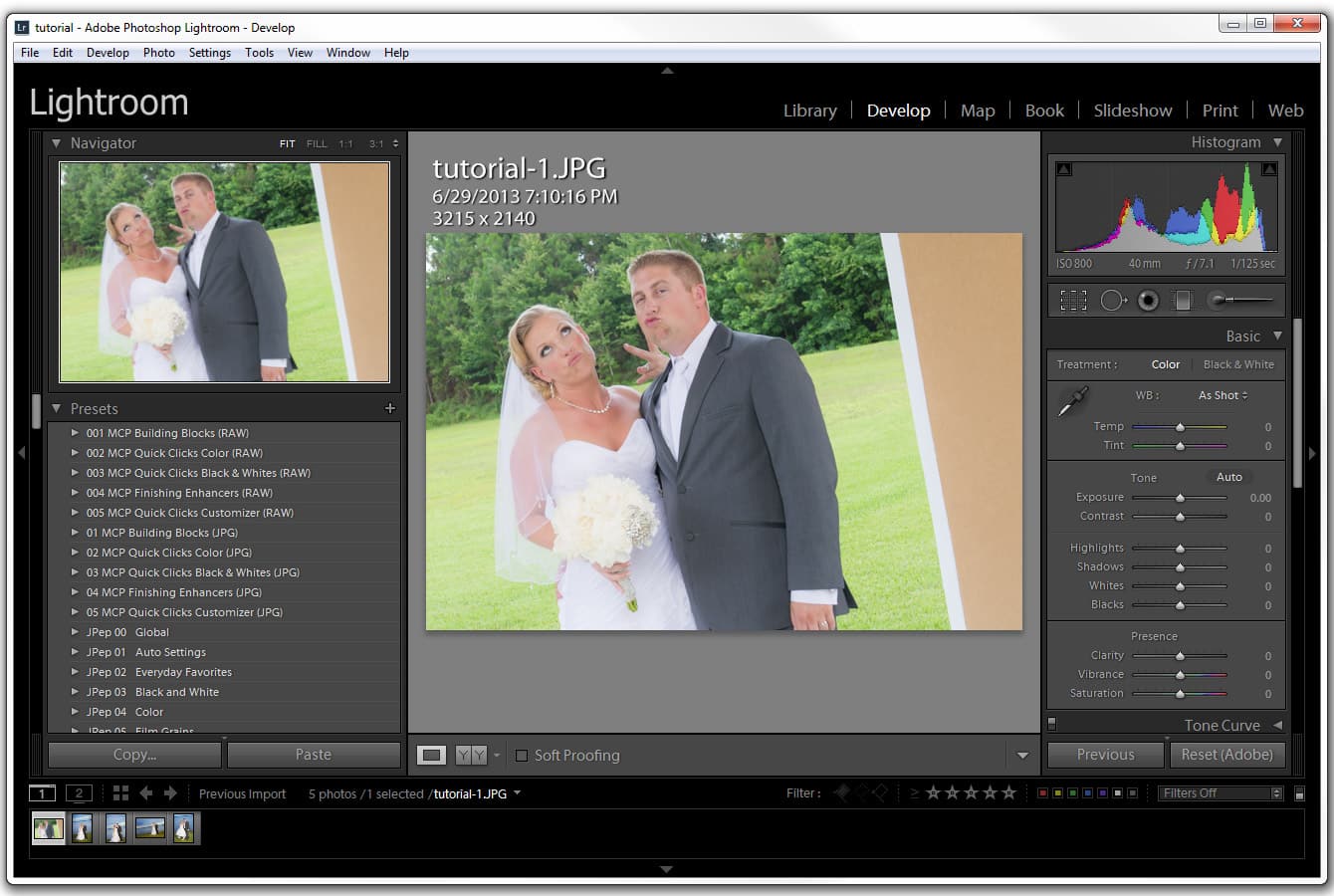Open the WB As Shot dropdown

1222,395
